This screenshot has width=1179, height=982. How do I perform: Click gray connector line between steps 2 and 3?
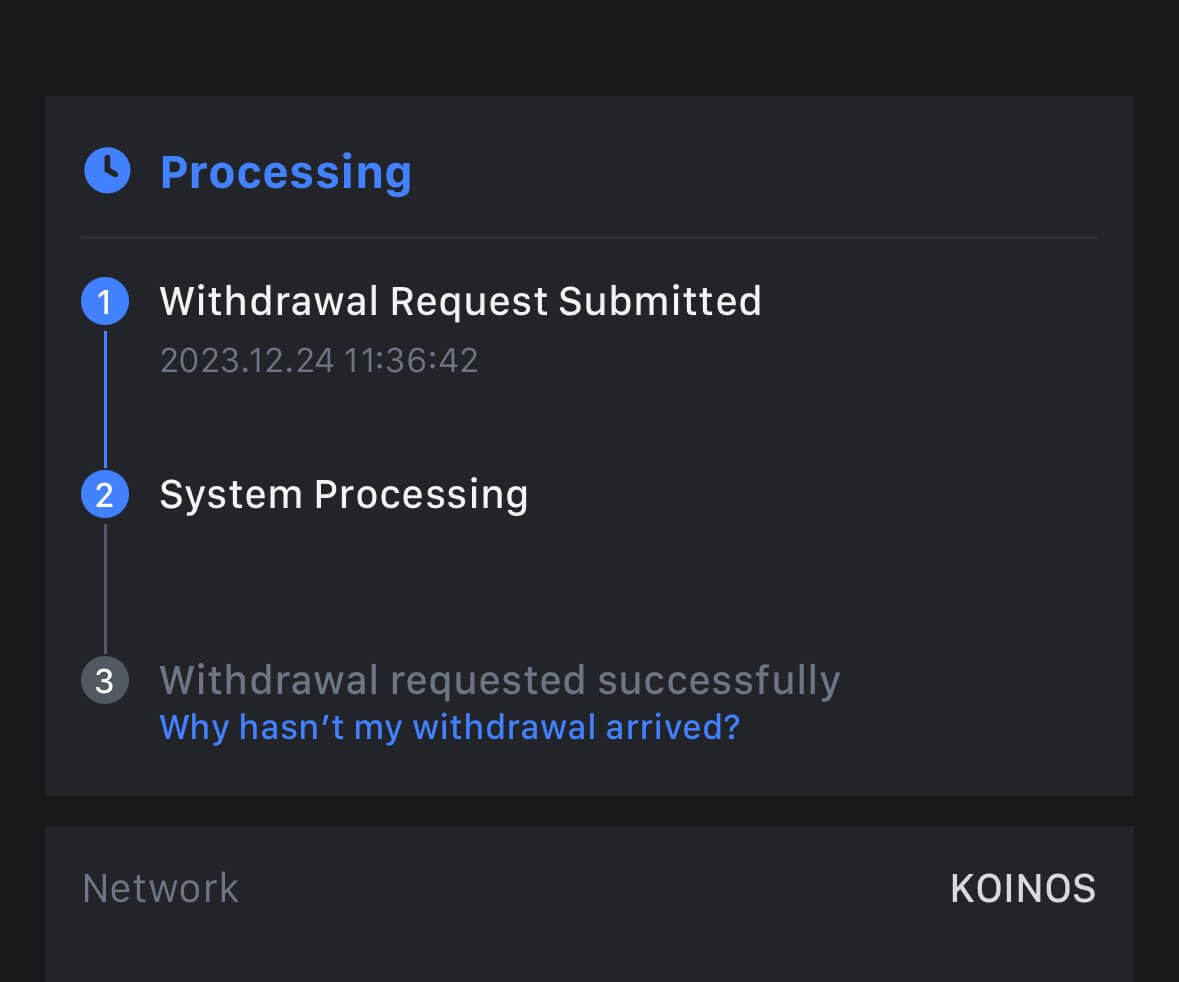[105, 588]
